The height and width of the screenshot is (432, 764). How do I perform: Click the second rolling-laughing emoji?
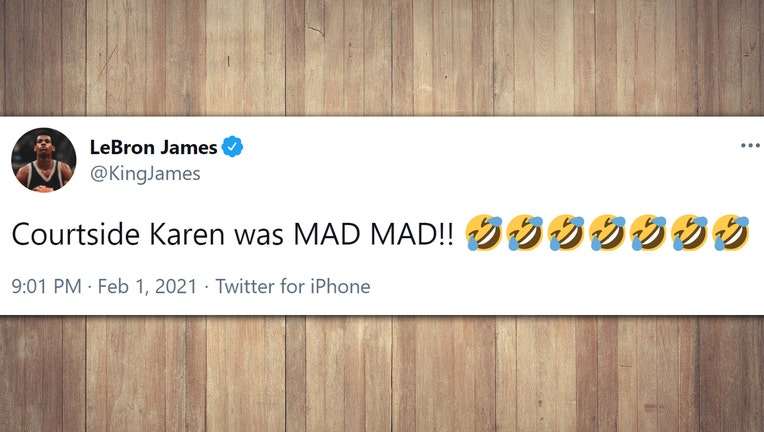pyautogui.click(x=525, y=233)
